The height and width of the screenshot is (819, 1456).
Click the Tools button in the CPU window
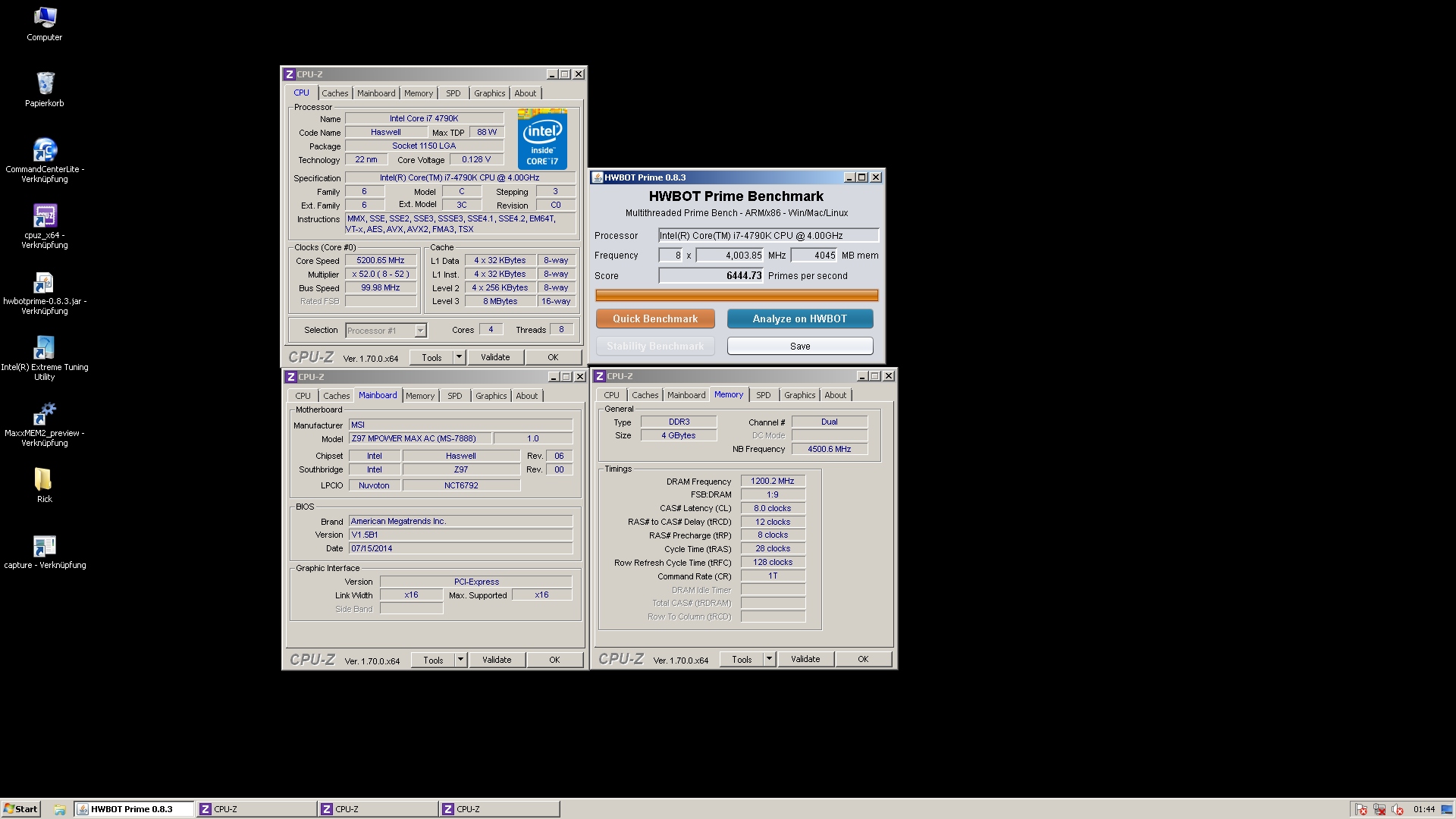432,357
